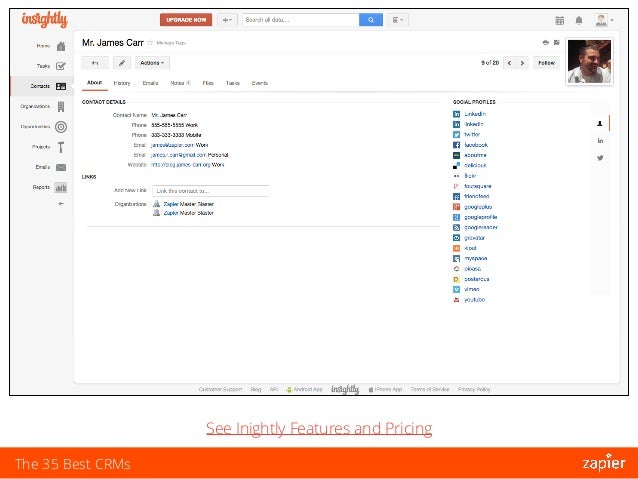Go to the previous contact arrow
638x479 pixels.
click(x=509, y=63)
